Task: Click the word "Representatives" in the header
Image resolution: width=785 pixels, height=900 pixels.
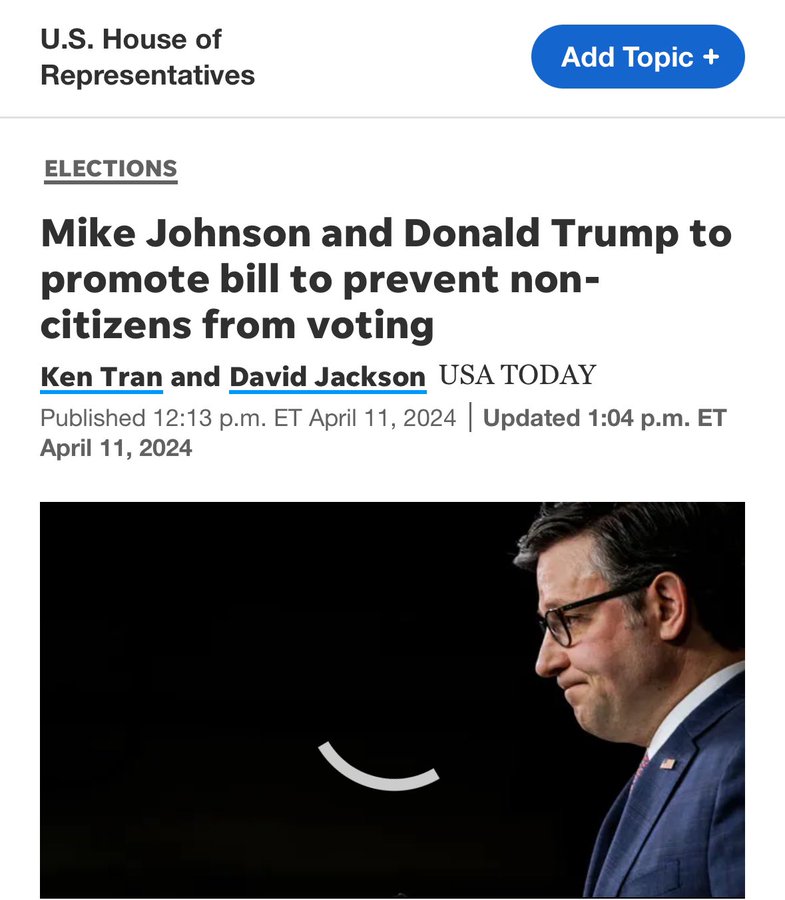Action: pyautogui.click(x=147, y=75)
